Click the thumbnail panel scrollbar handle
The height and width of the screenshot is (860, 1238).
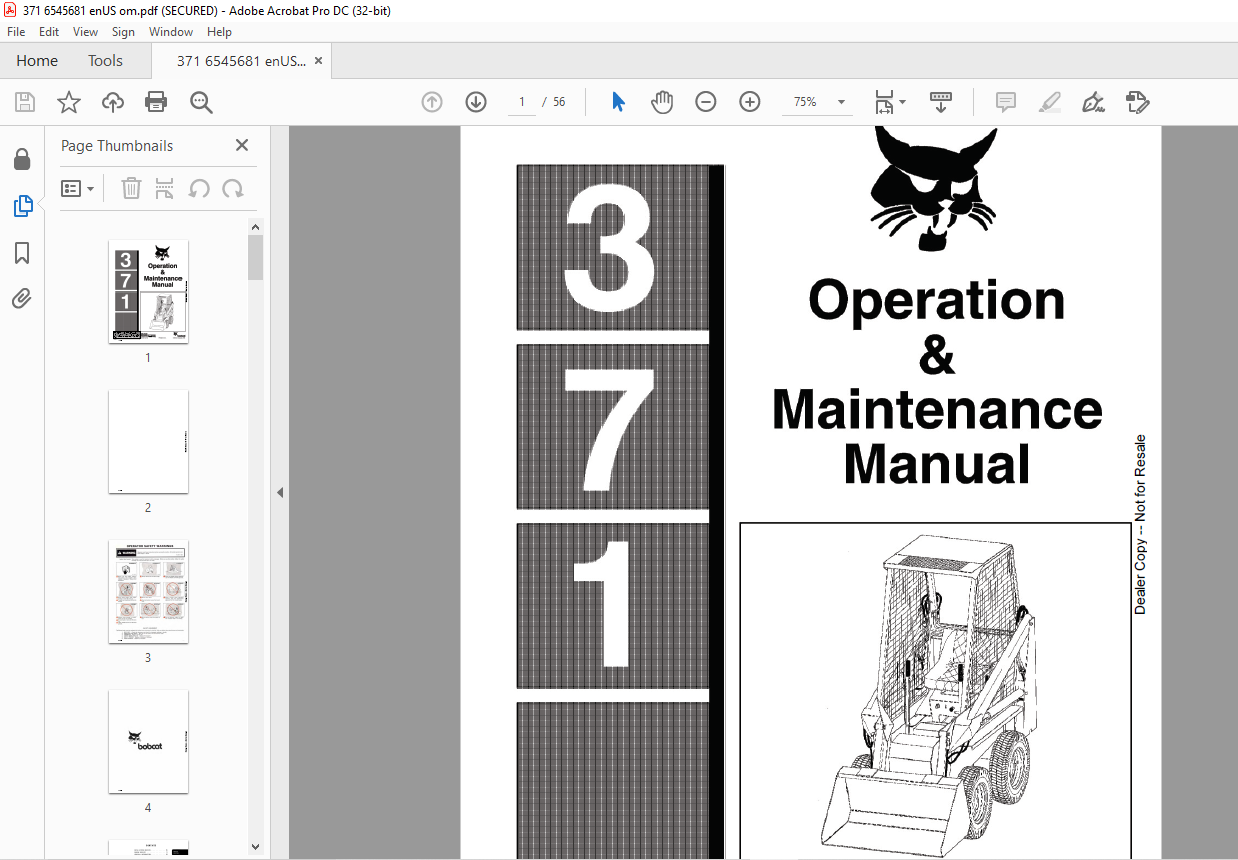[x=256, y=258]
